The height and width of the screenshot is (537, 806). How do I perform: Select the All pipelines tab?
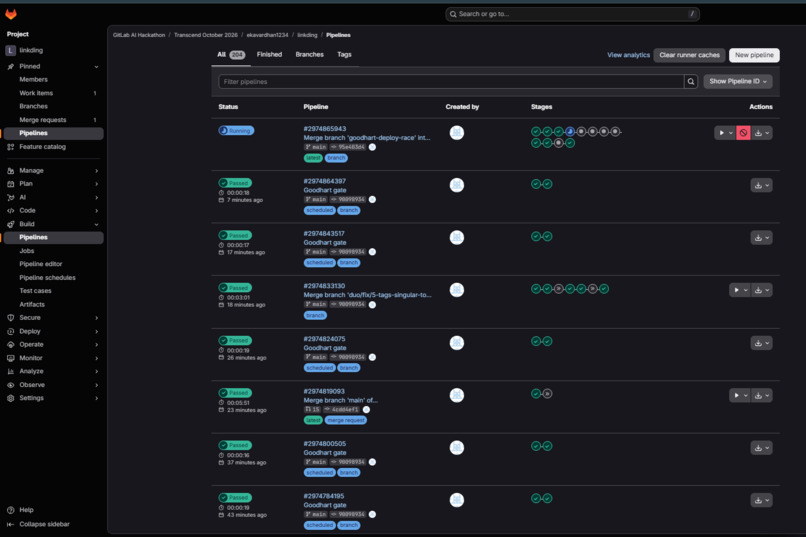click(231, 55)
